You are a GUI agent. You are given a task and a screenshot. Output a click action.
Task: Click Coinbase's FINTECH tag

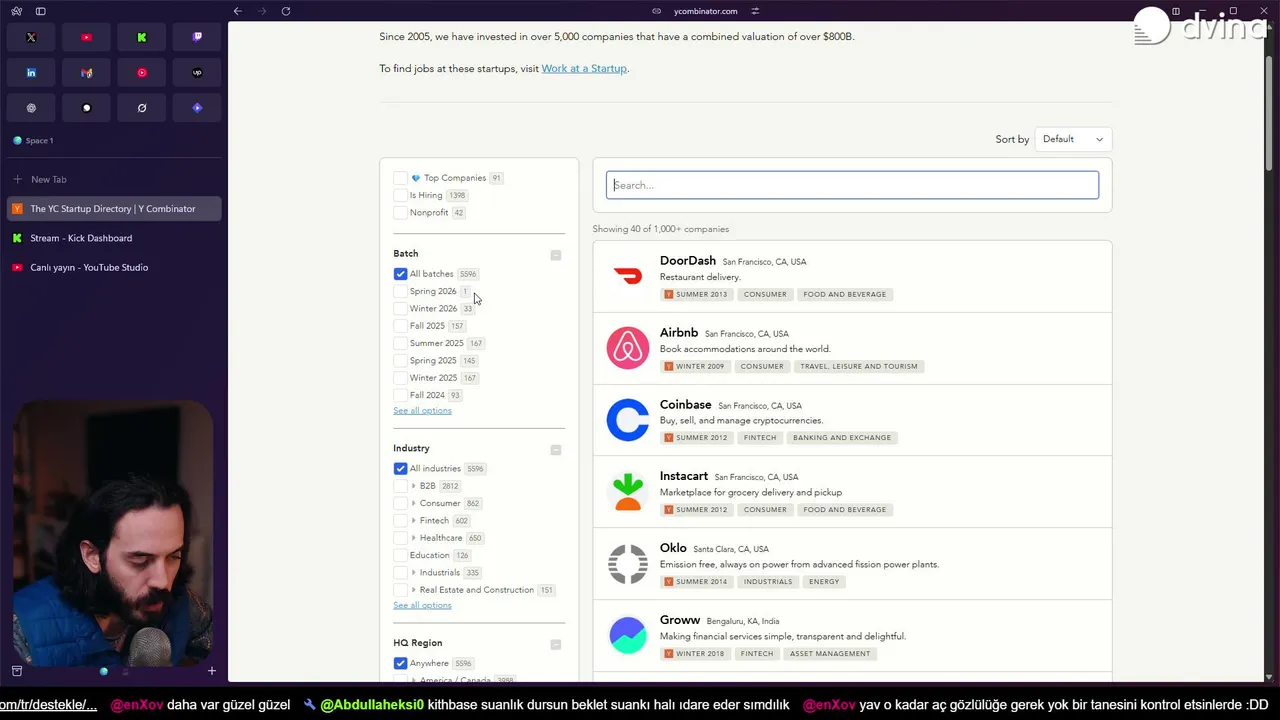point(760,438)
